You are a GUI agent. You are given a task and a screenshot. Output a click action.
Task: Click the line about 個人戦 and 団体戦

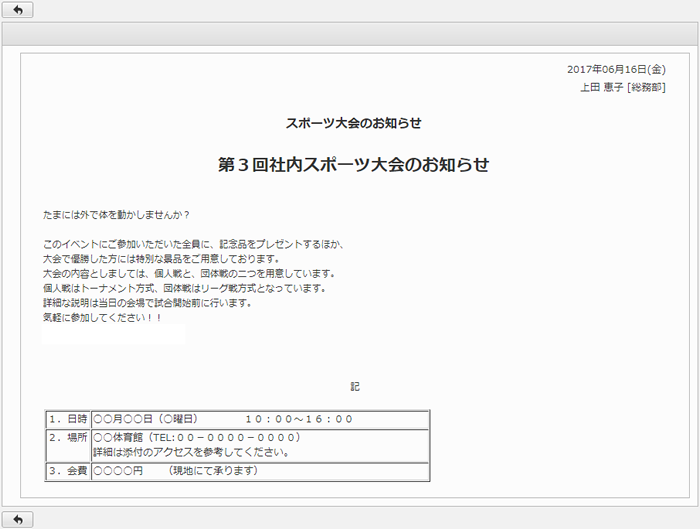coord(188,274)
